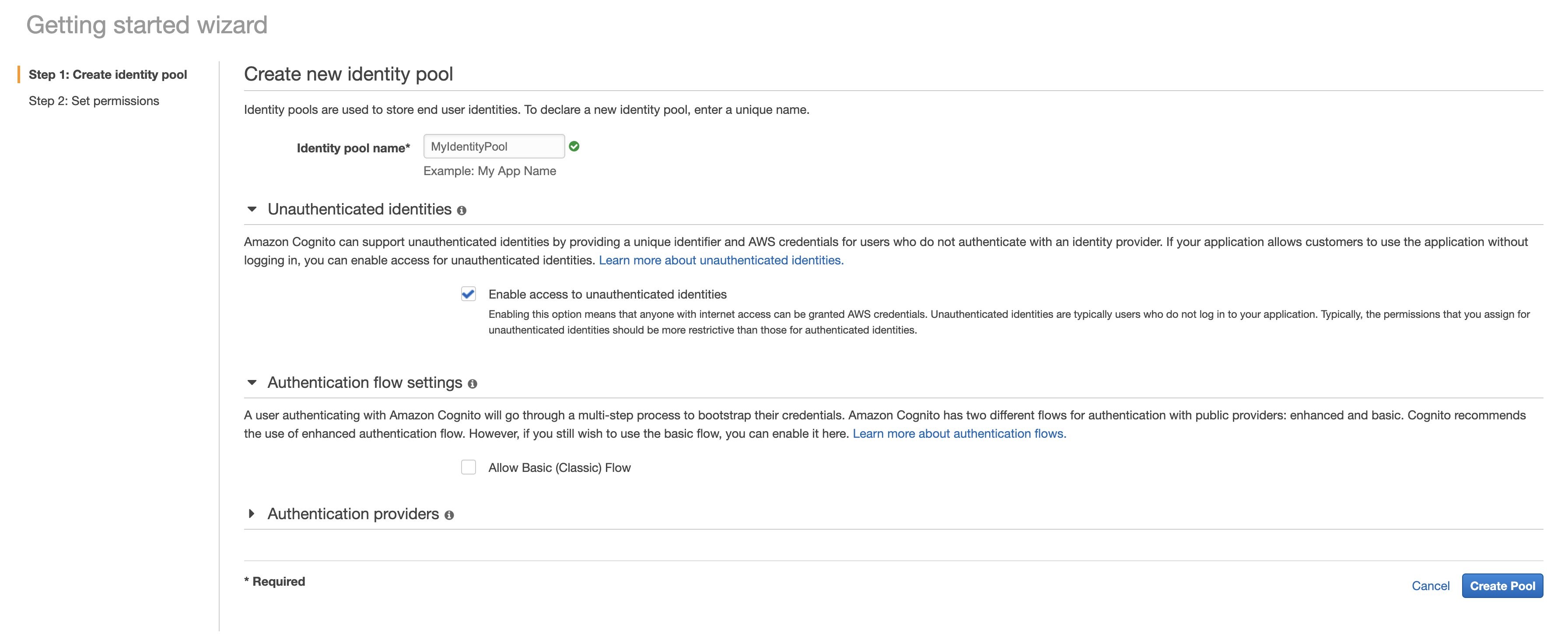
Task: Select Step 1: Create identity pool
Action: click(x=108, y=74)
